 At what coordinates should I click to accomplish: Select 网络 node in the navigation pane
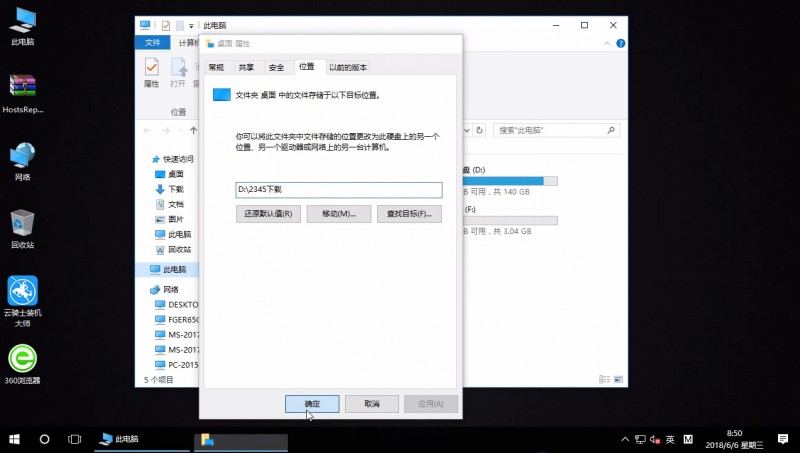click(164, 290)
